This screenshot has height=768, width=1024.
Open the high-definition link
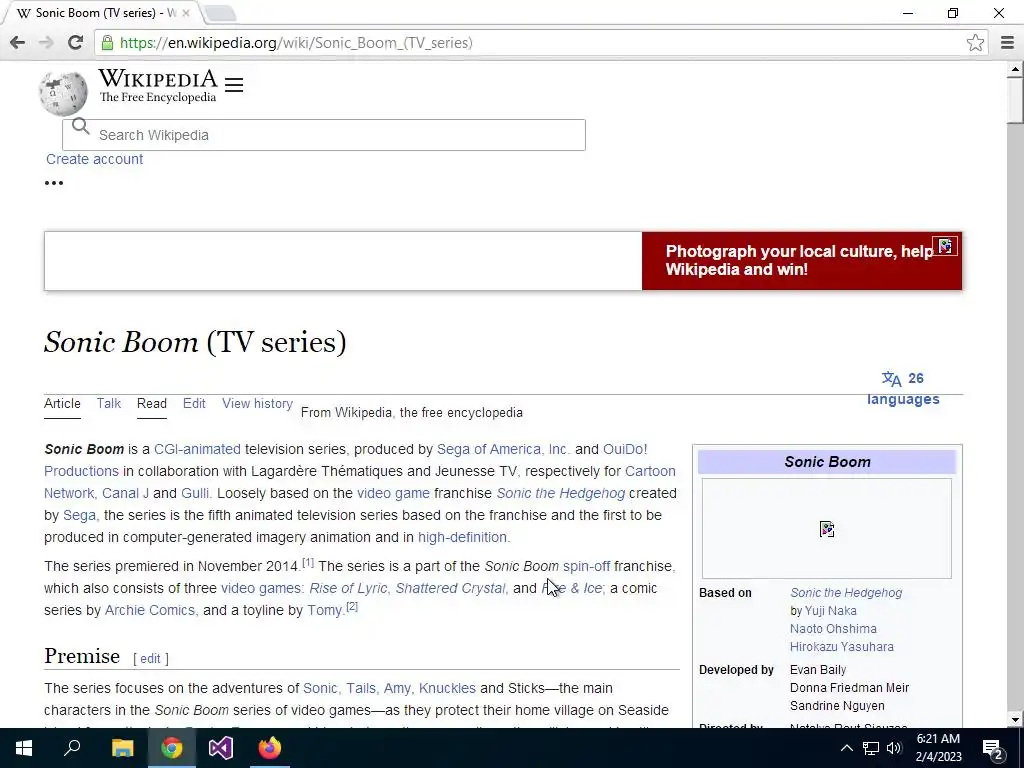464,537
